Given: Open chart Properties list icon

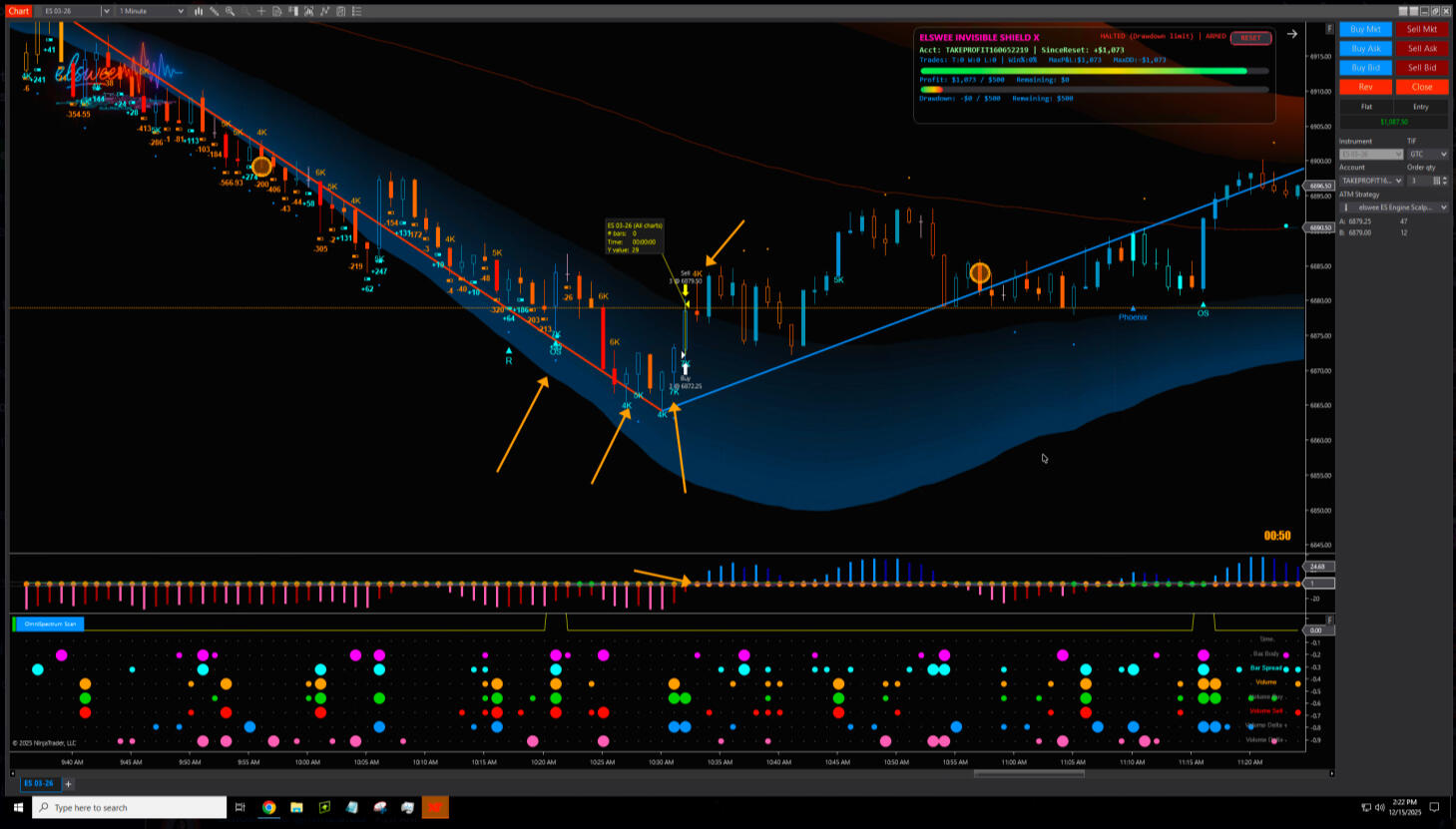Looking at the screenshot, I should [356, 11].
